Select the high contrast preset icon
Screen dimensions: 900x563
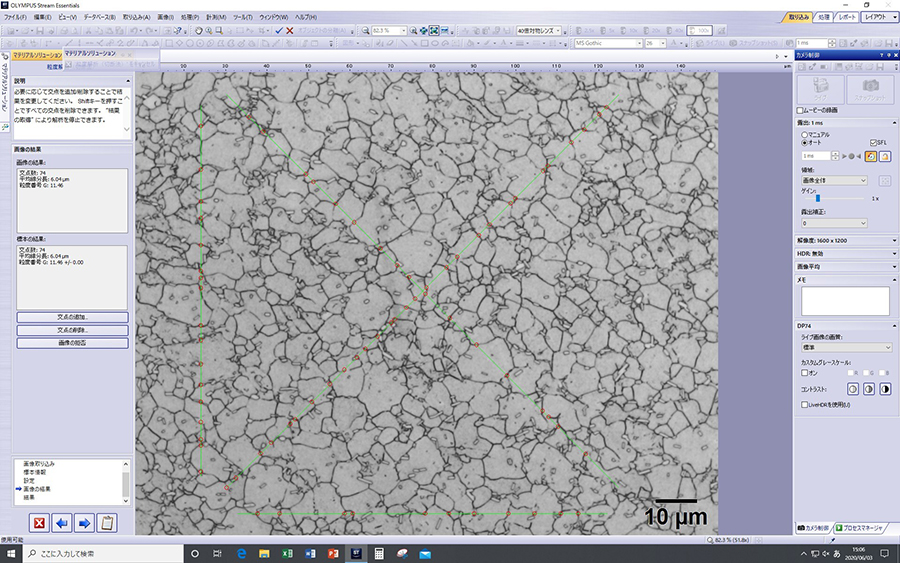(x=885, y=389)
